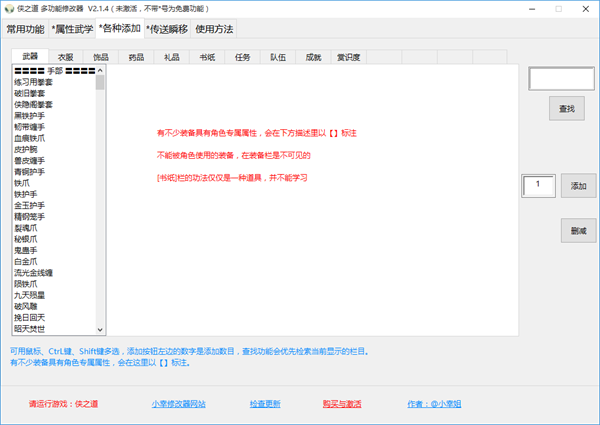Click the quantity field beside 添加
The image size is (600, 425).
pyautogui.click(x=539, y=185)
